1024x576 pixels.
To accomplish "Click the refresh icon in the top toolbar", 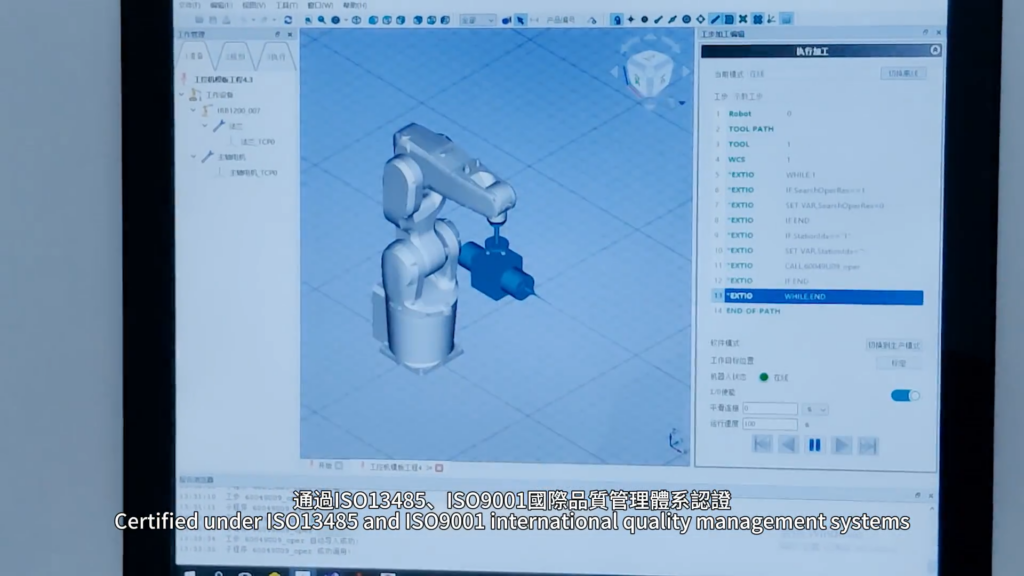I will pos(288,20).
